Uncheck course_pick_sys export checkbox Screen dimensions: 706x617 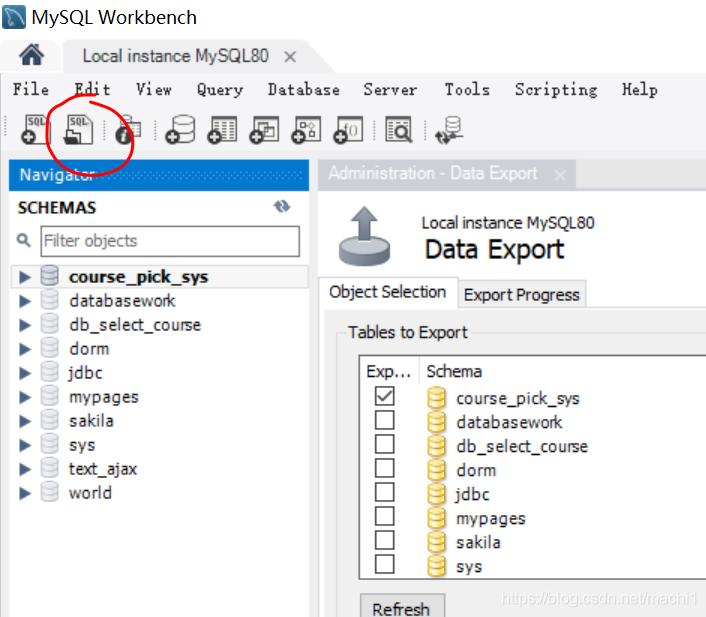(x=385, y=396)
